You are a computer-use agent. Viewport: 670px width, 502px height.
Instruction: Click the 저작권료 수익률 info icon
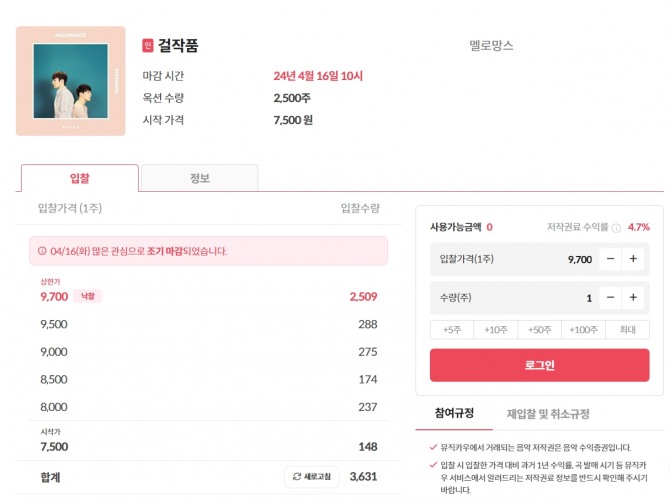616,227
